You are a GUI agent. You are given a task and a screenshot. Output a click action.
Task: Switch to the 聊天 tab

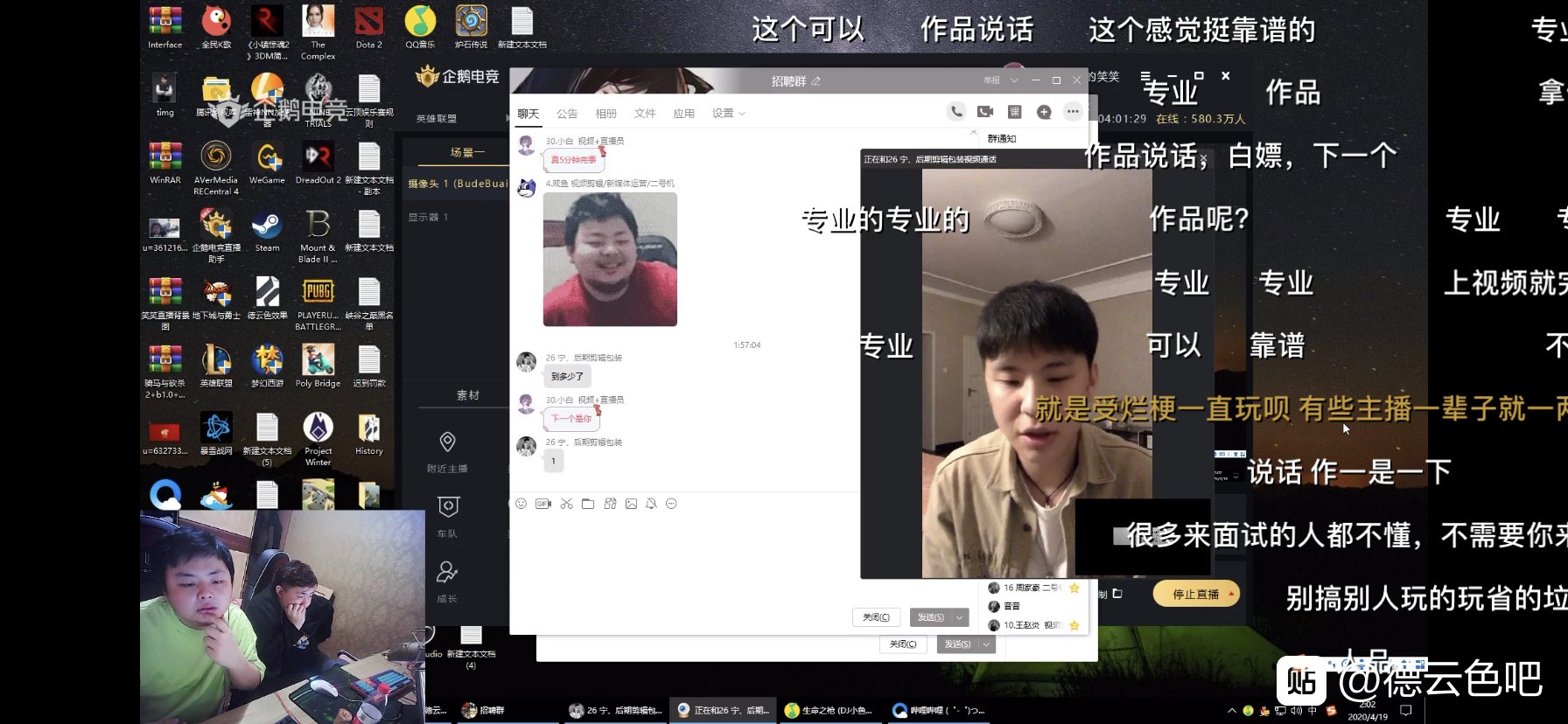(x=528, y=114)
